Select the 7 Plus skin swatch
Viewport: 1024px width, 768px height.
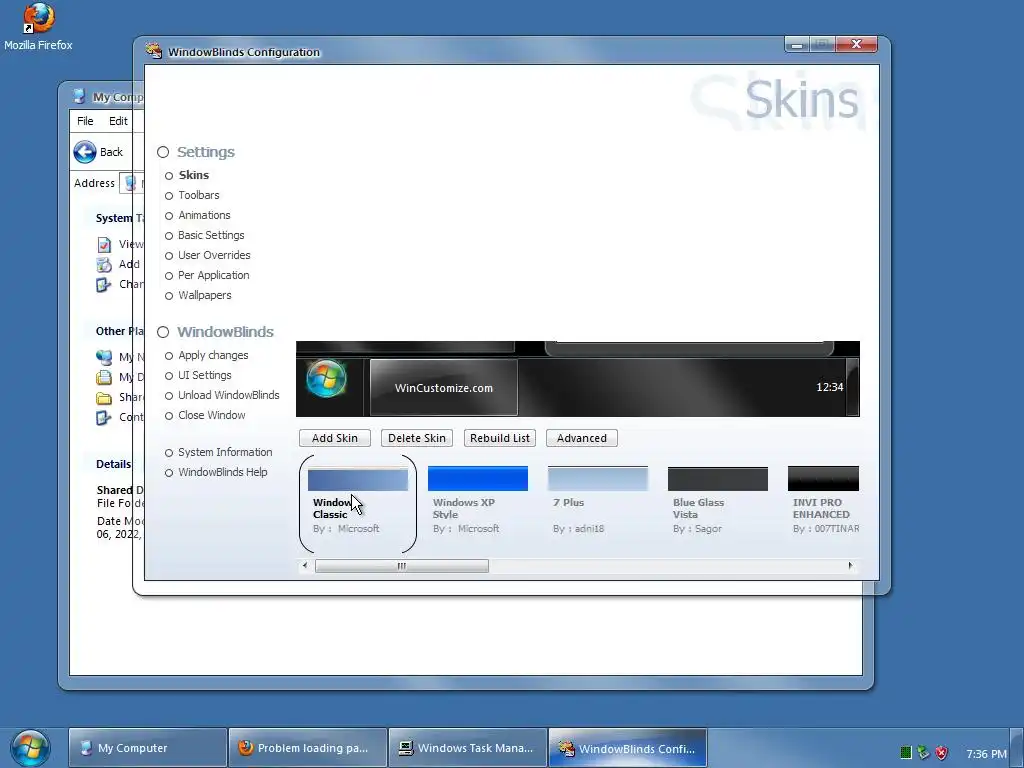coord(598,479)
